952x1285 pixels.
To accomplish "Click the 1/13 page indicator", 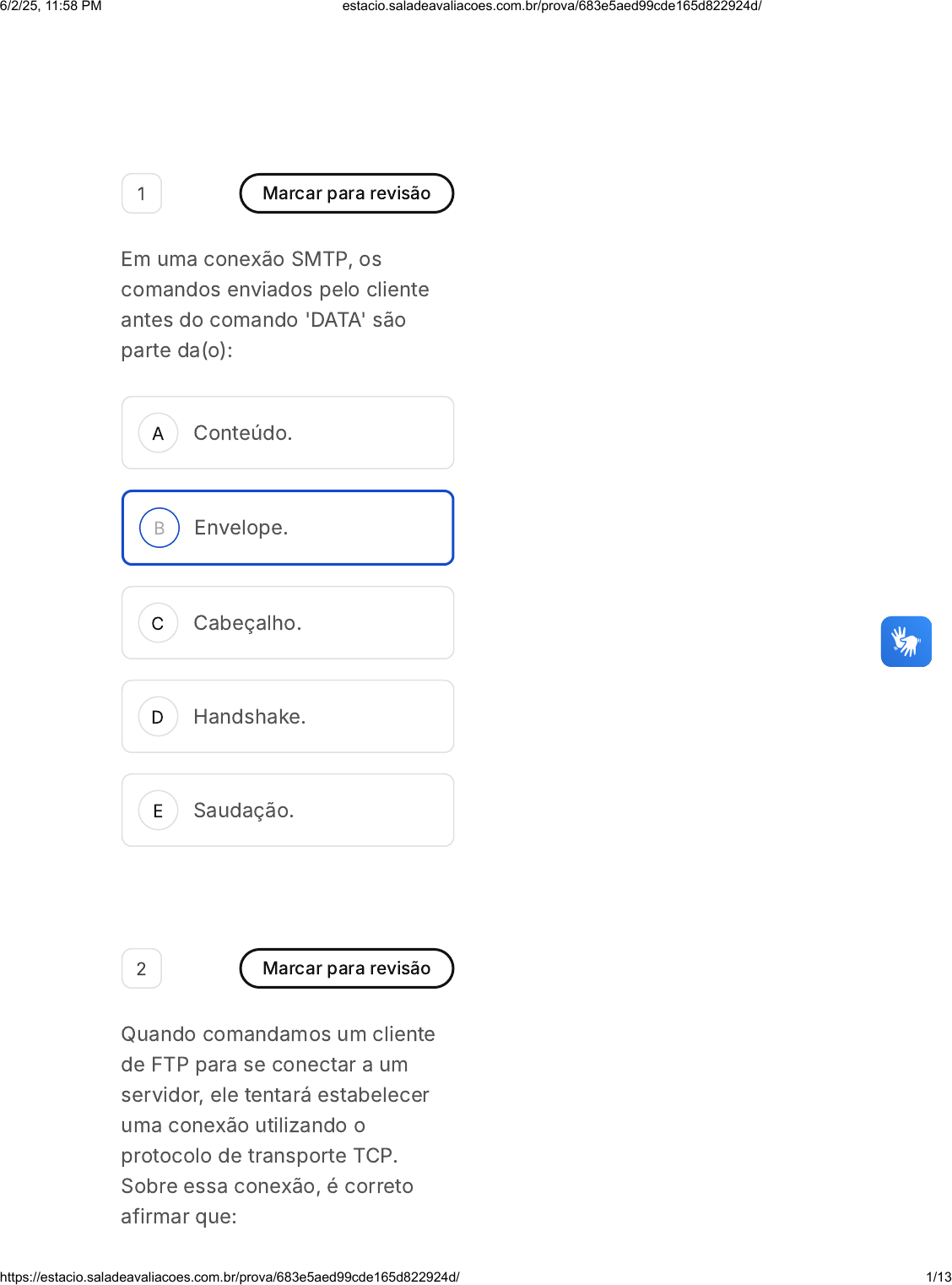I will point(938,1277).
